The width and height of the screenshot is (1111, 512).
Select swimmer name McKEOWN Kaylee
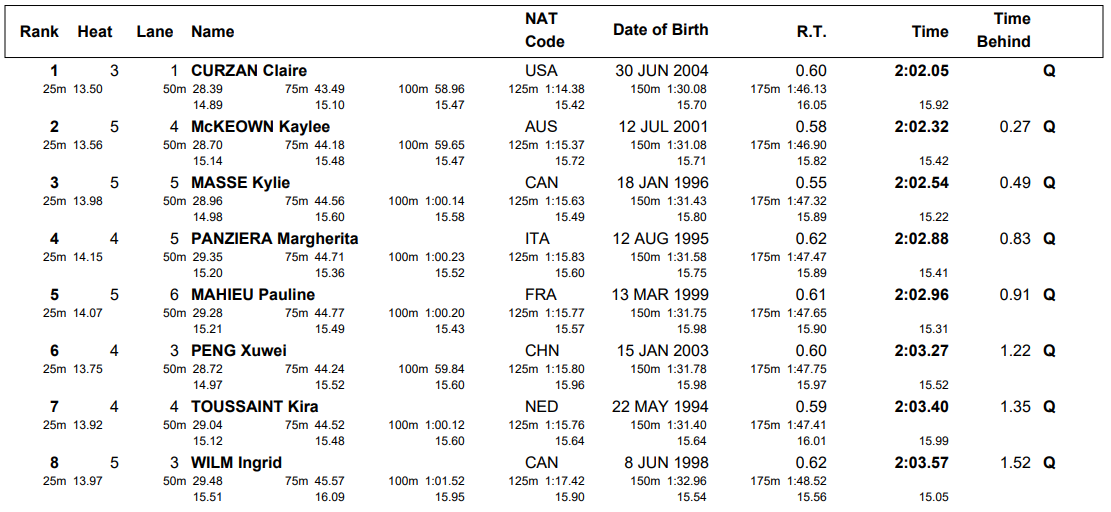(x=260, y=127)
